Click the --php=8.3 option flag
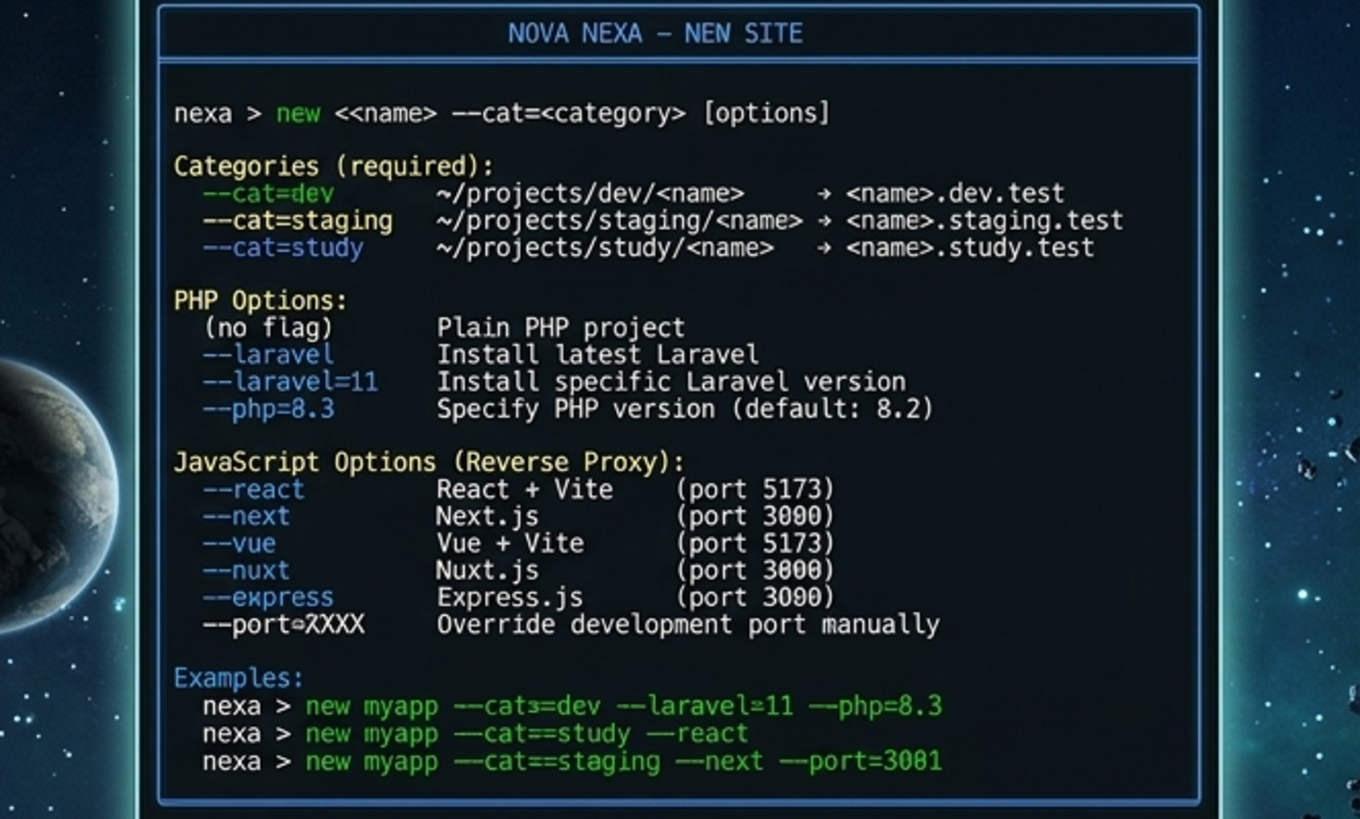Screen dimensions: 1360x819 click(268, 409)
